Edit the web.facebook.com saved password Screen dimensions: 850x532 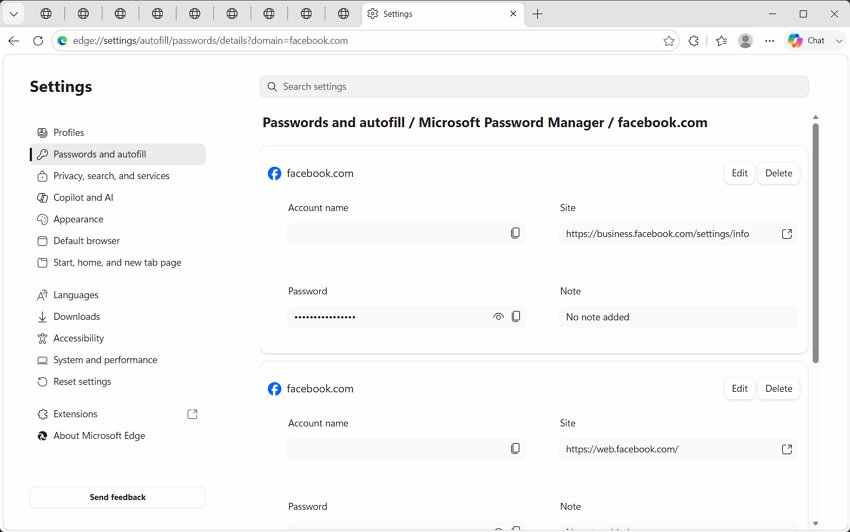pos(739,388)
